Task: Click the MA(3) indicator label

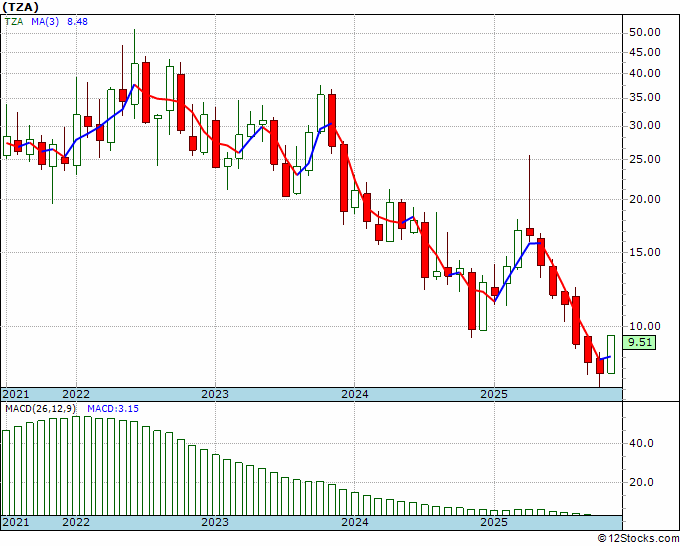Action: 45,21
